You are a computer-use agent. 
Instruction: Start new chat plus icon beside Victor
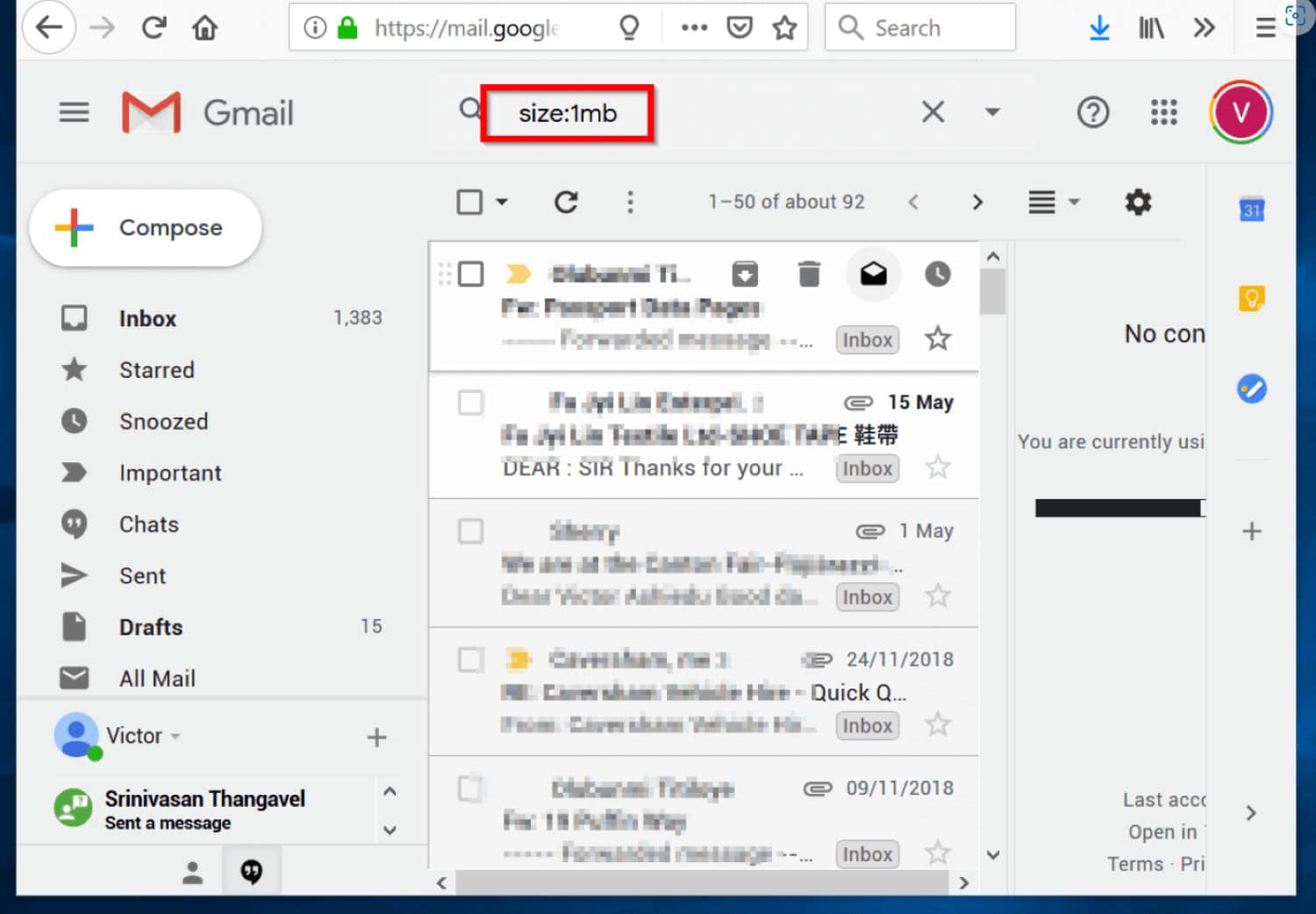[376, 737]
